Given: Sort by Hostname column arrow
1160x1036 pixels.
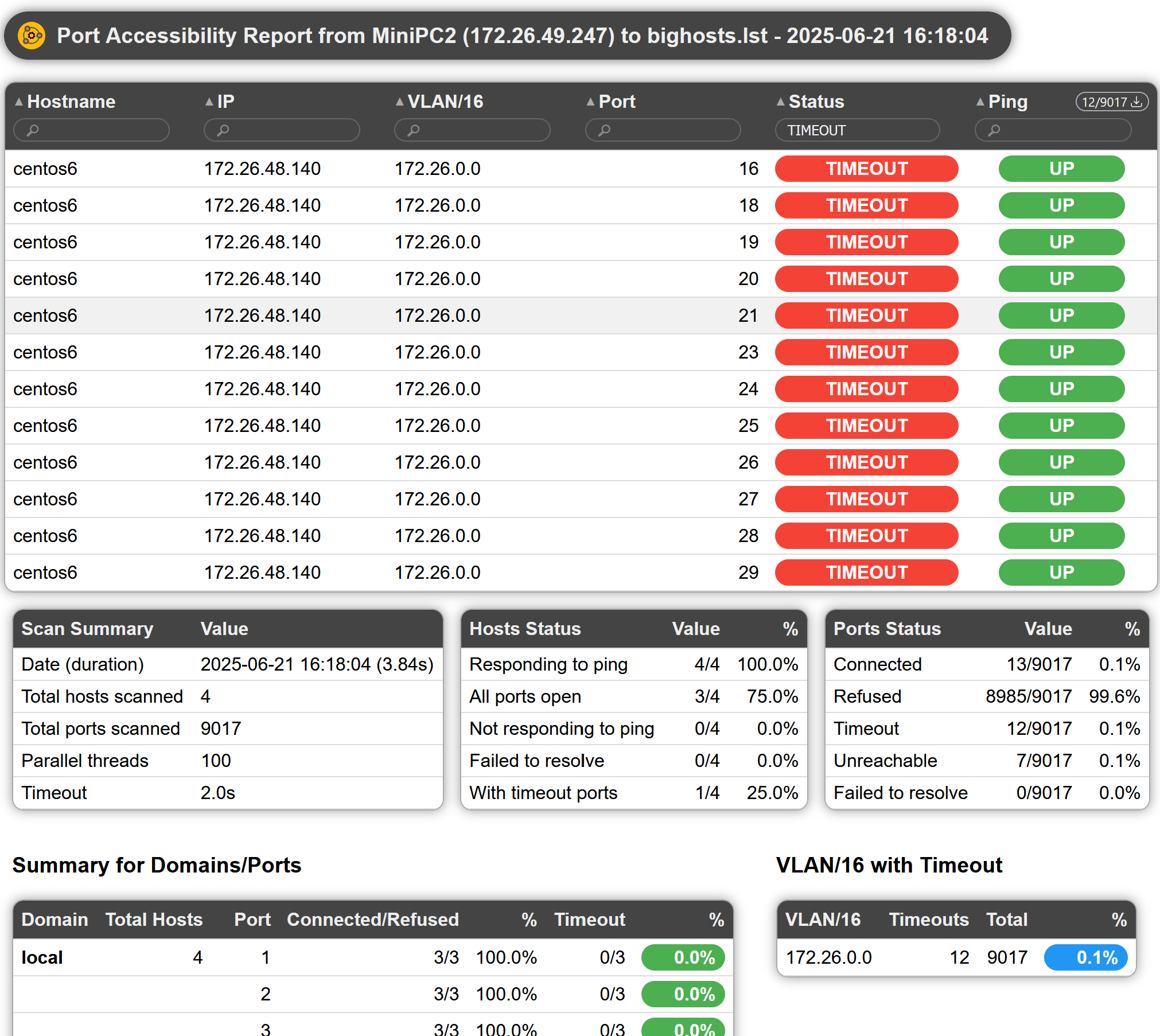Looking at the screenshot, I should (x=19, y=102).
